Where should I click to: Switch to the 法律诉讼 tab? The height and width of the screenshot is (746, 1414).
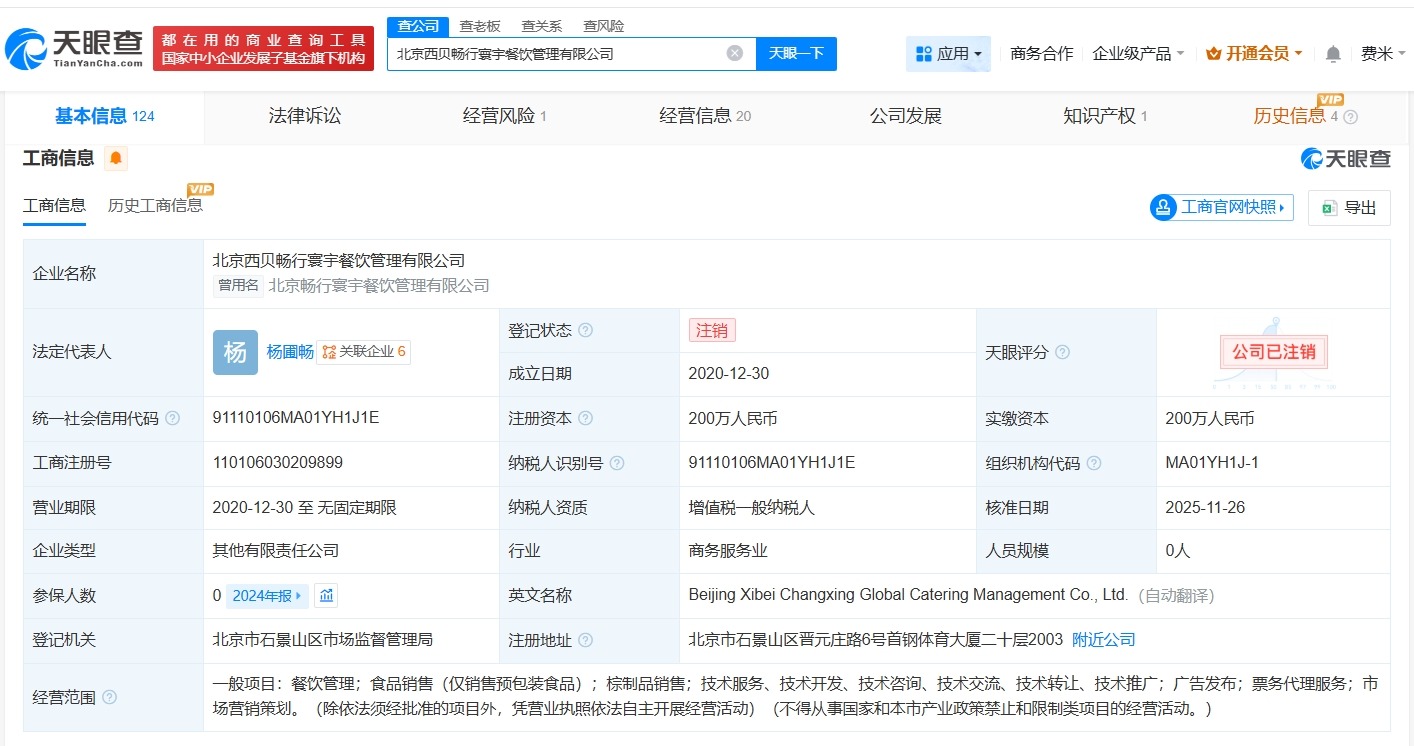305,116
